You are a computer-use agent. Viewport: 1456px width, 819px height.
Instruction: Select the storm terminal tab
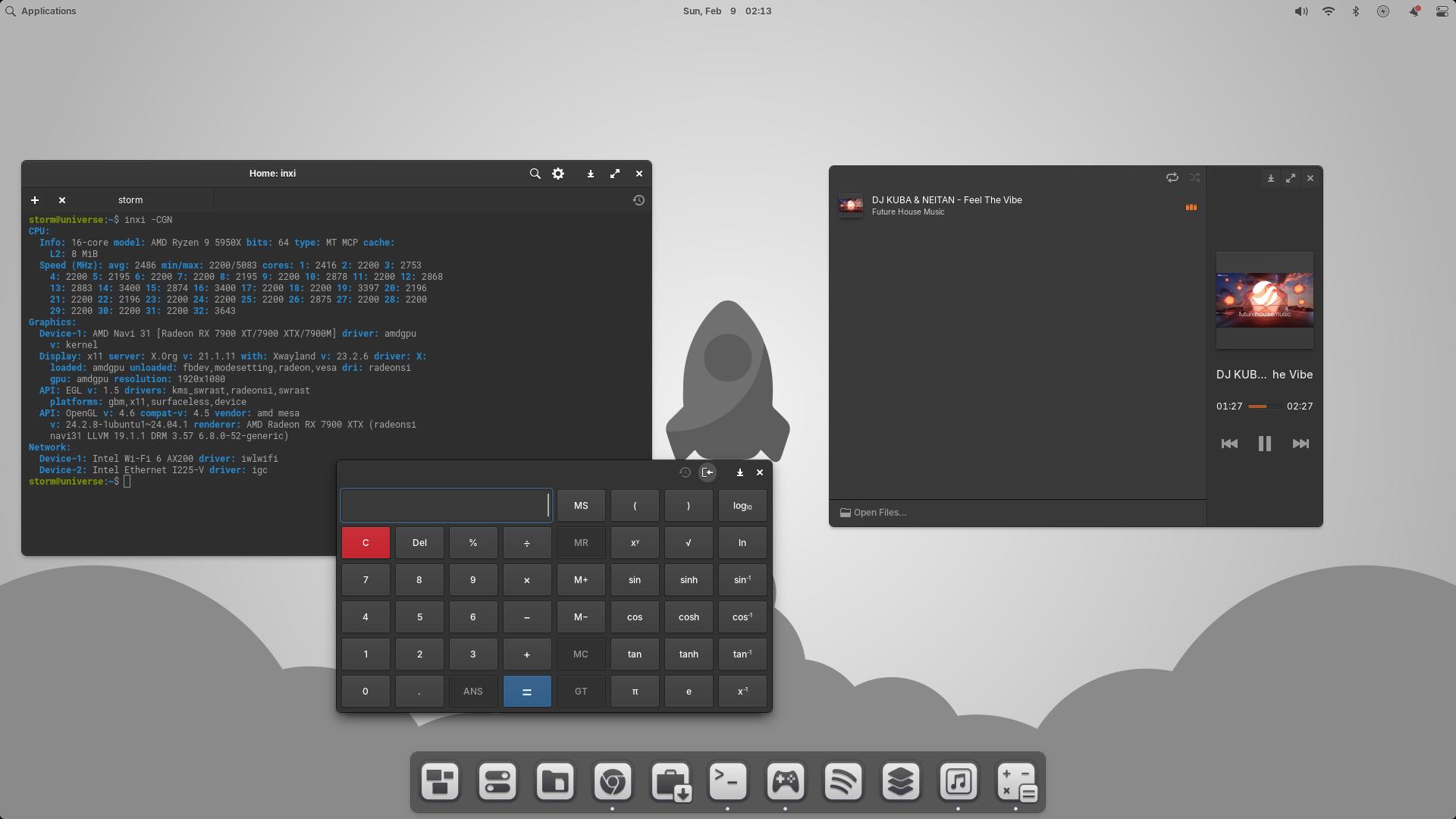(x=130, y=200)
